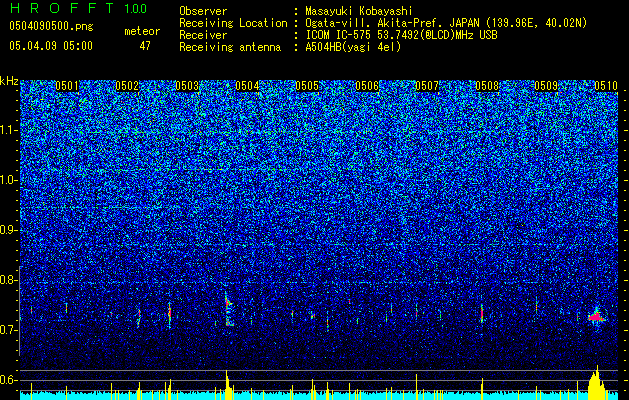Click the 0502 time marker

[127, 86]
